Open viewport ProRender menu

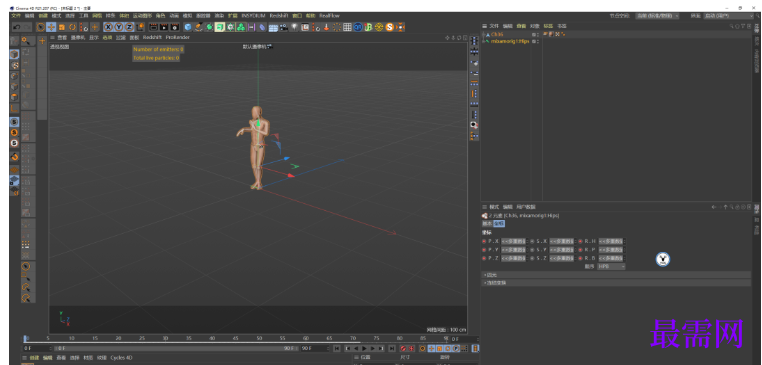click(x=178, y=37)
